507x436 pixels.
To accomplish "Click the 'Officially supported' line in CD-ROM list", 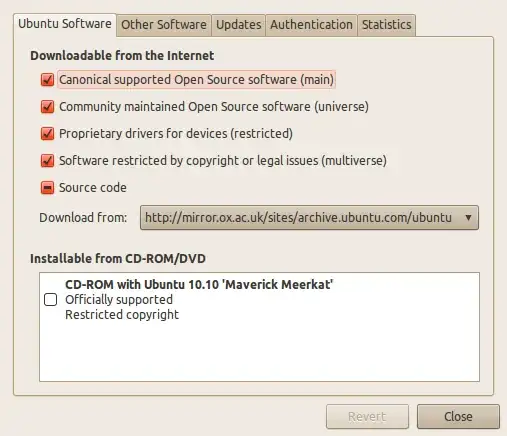I will (119, 299).
